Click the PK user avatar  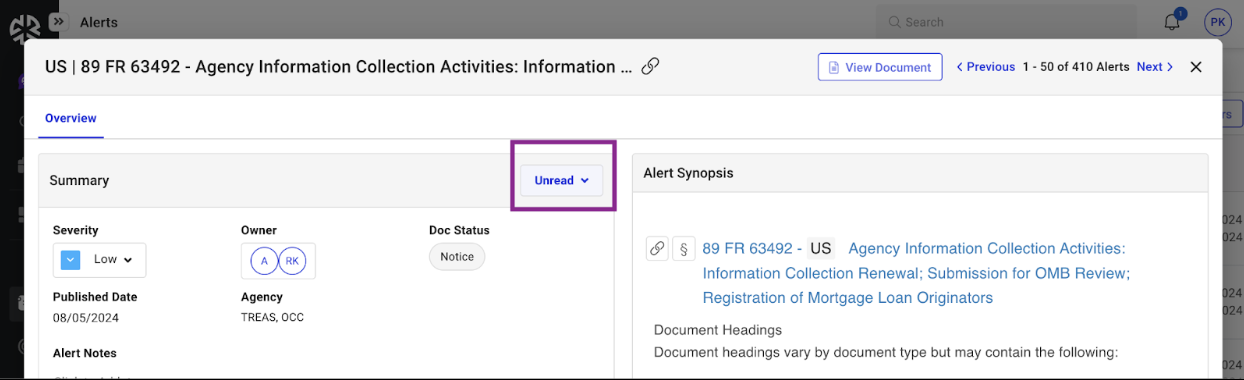pos(1217,22)
